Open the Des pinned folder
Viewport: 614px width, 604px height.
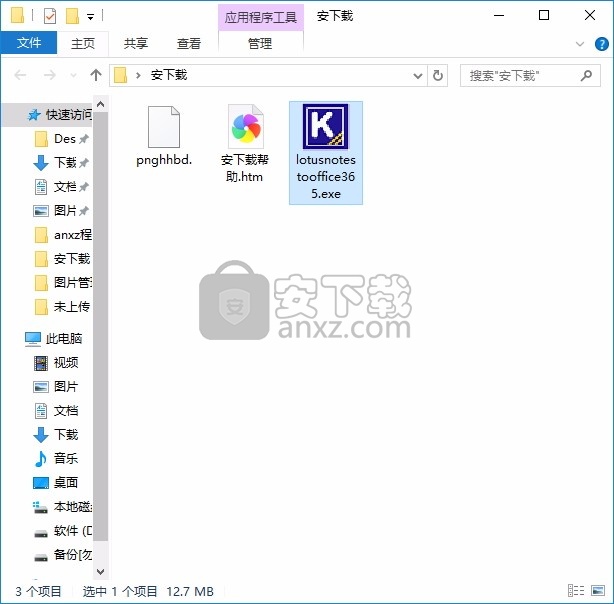(63, 139)
